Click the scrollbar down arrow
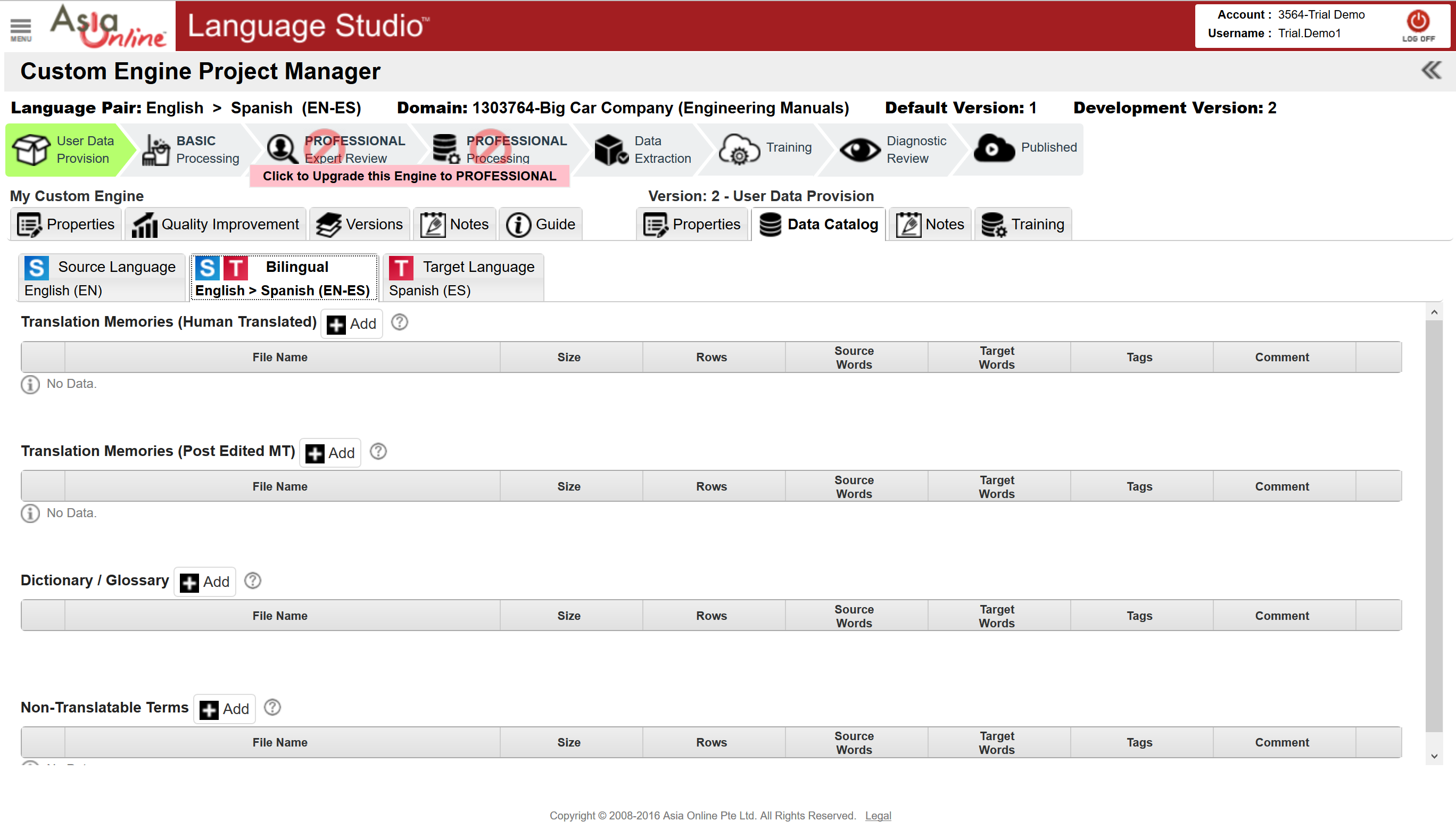The height and width of the screenshot is (829, 1456). click(x=1434, y=756)
